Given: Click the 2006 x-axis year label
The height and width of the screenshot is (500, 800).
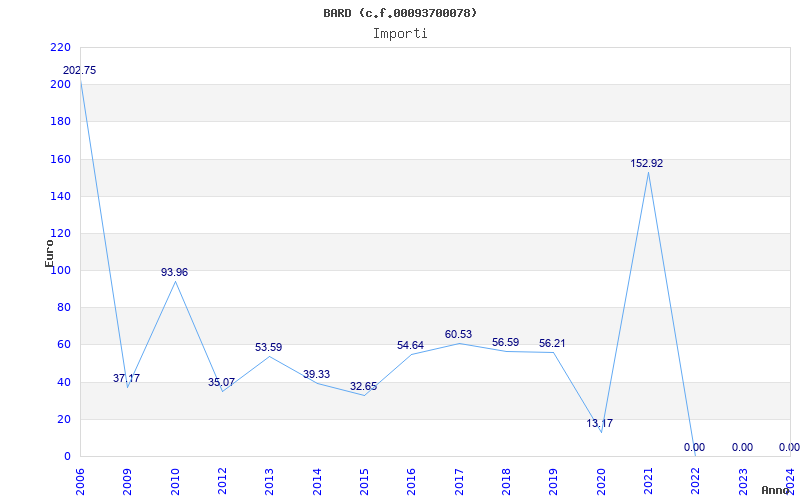Looking at the screenshot, I should 80,482.
